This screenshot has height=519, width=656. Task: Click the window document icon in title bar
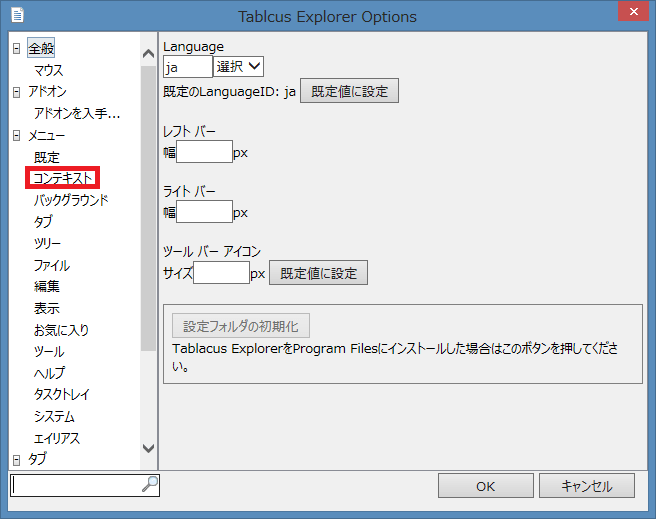(17, 16)
